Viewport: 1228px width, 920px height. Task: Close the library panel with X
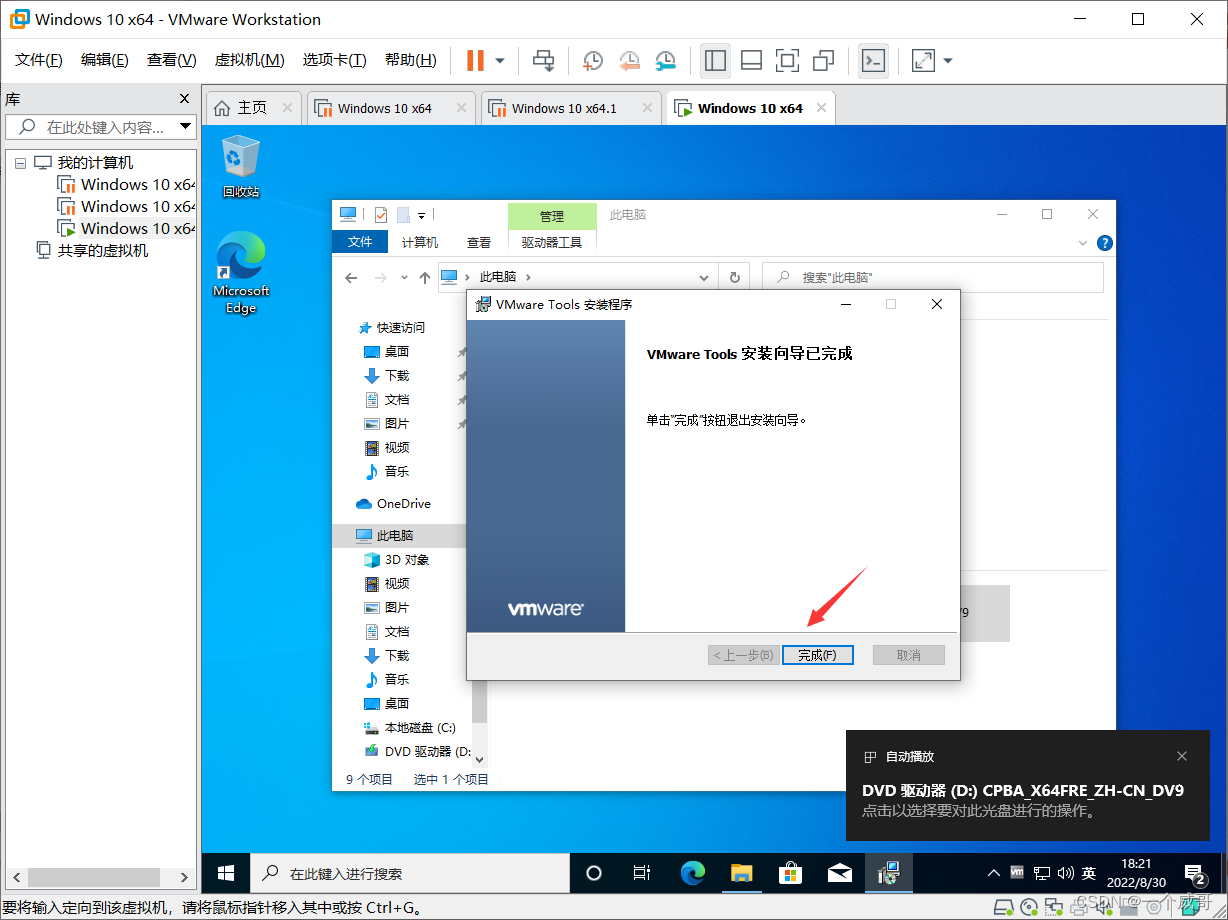click(184, 99)
